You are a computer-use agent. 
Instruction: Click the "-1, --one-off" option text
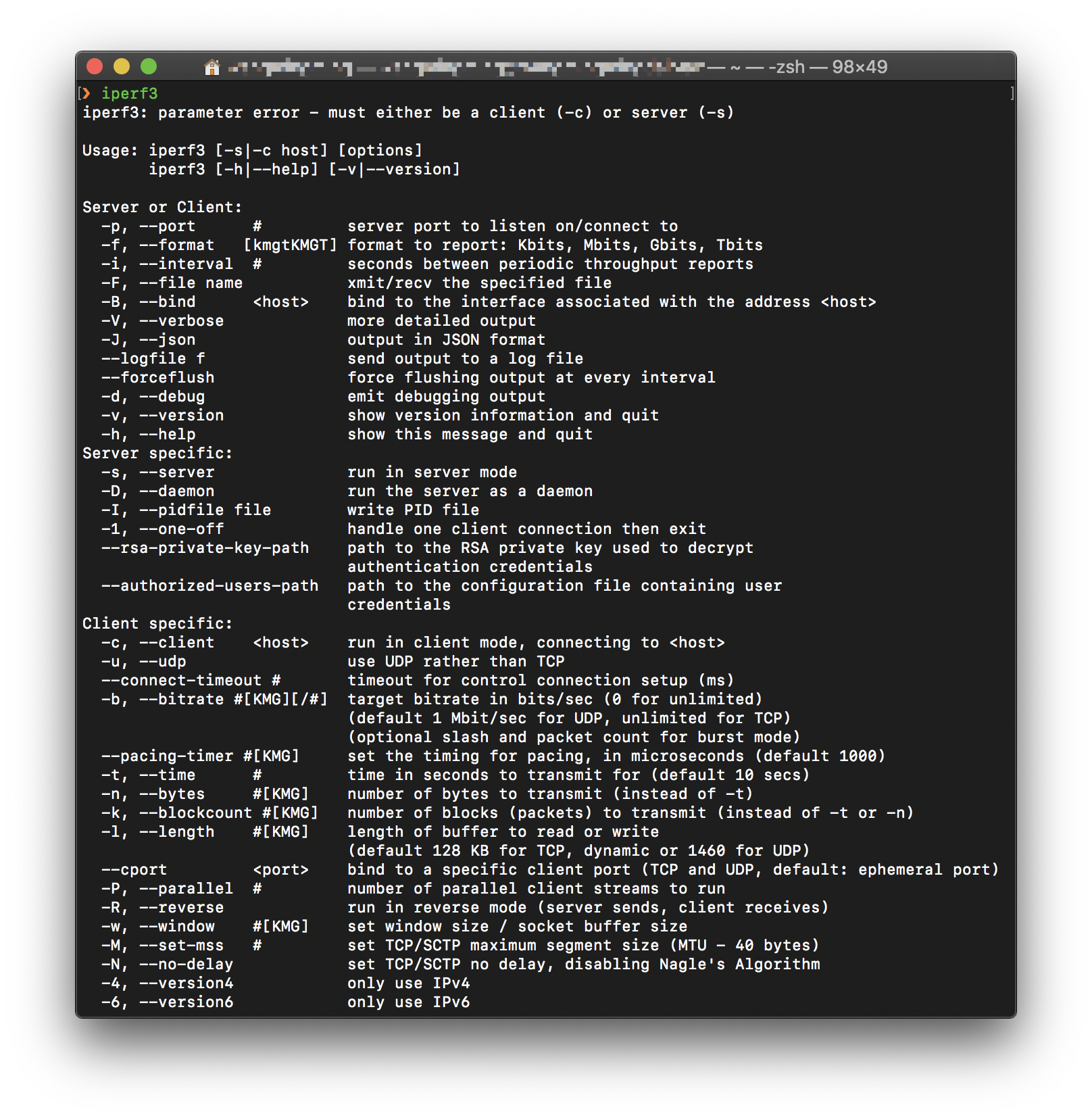pyautogui.click(x=163, y=529)
